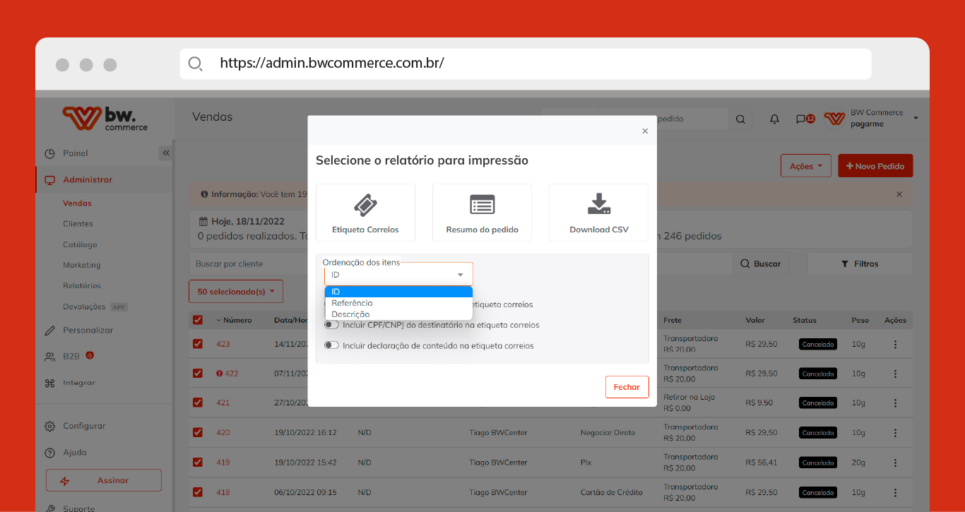Open actions menu for order 421
Image resolution: width=965 pixels, height=512 pixels.
895,403
